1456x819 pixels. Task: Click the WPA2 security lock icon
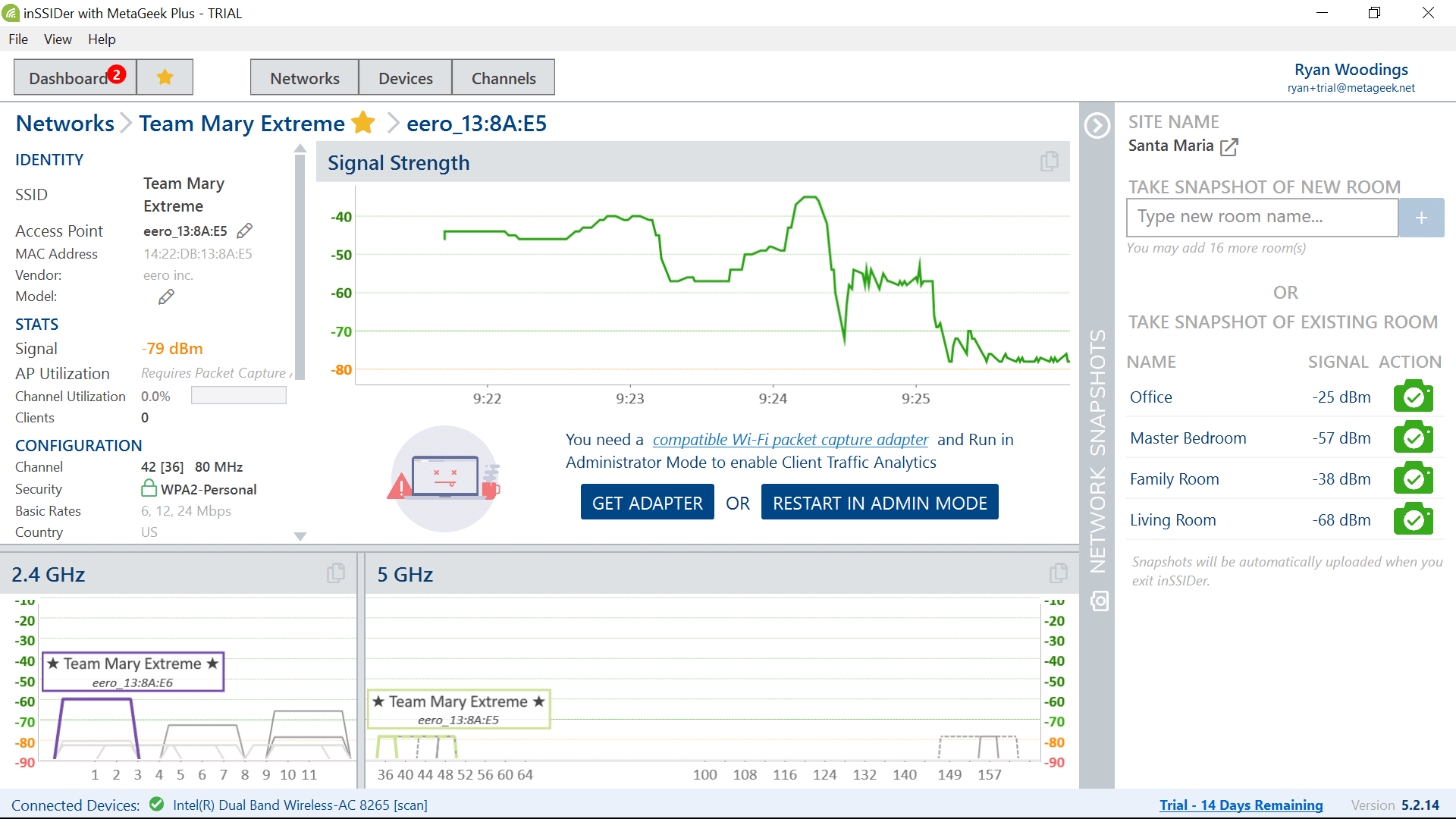(x=149, y=488)
